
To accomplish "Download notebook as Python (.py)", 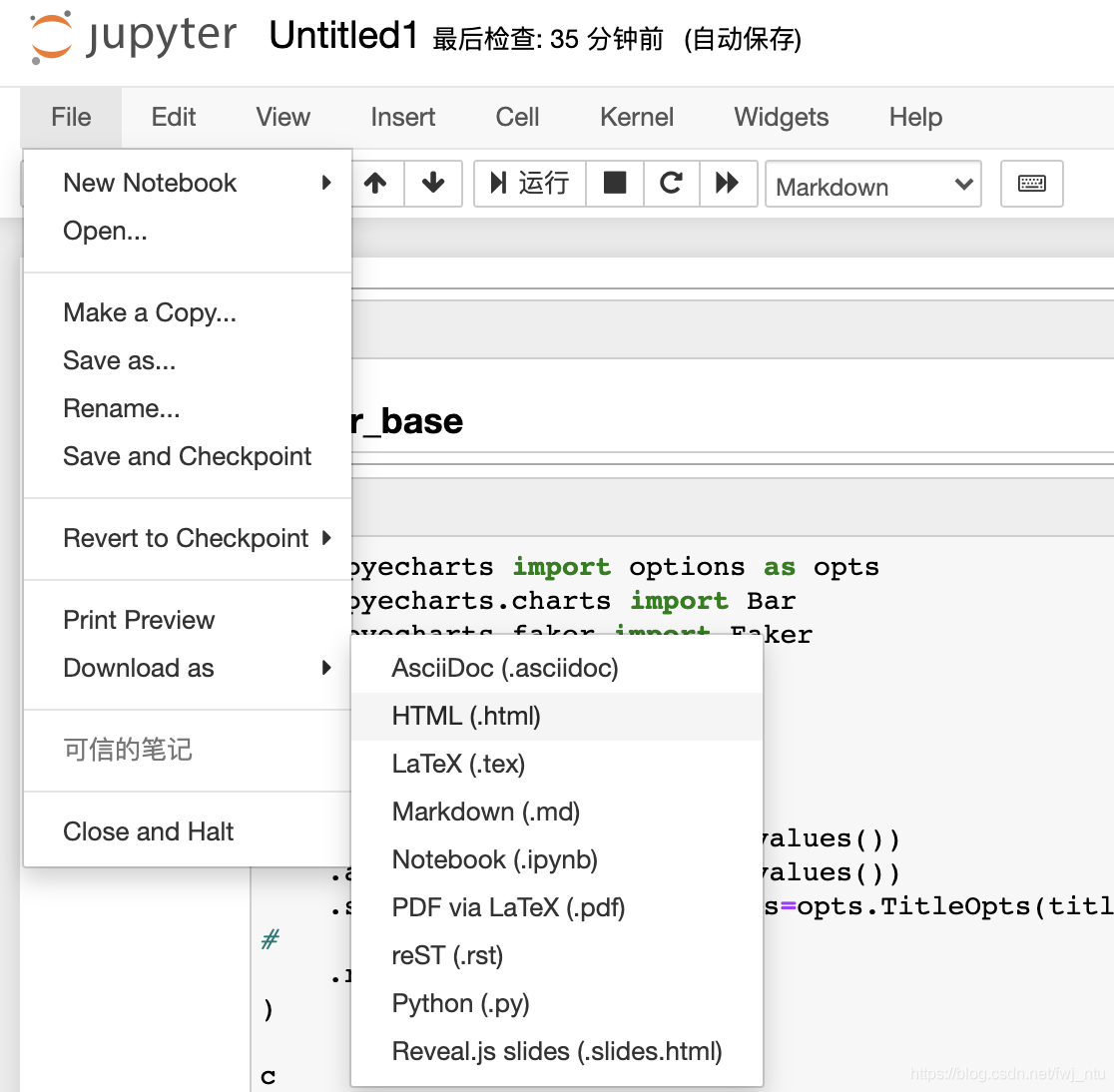I will (x=460, y=1003).
